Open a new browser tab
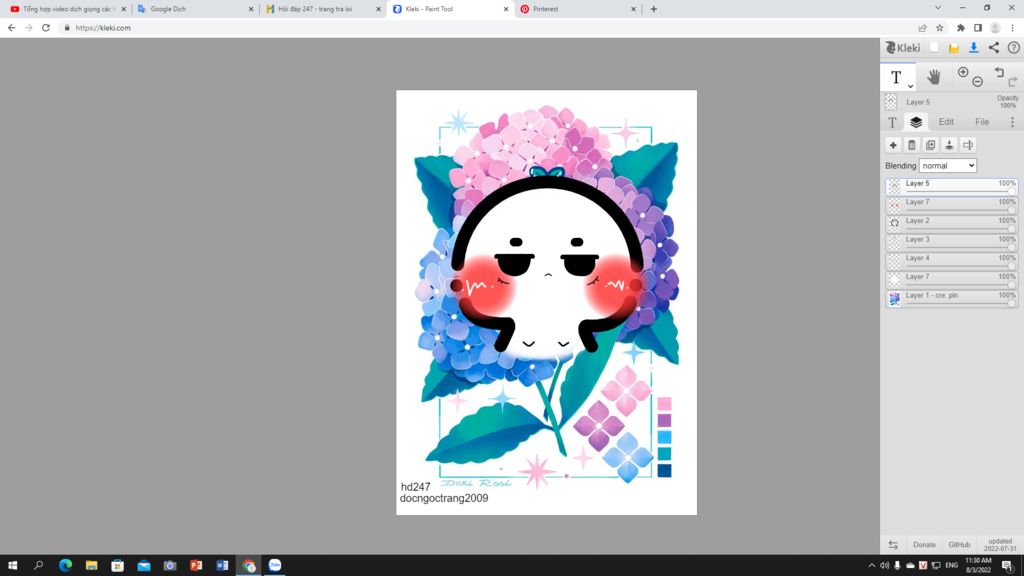The width and height of the screenshot is (1024, 576). (654, 9)
